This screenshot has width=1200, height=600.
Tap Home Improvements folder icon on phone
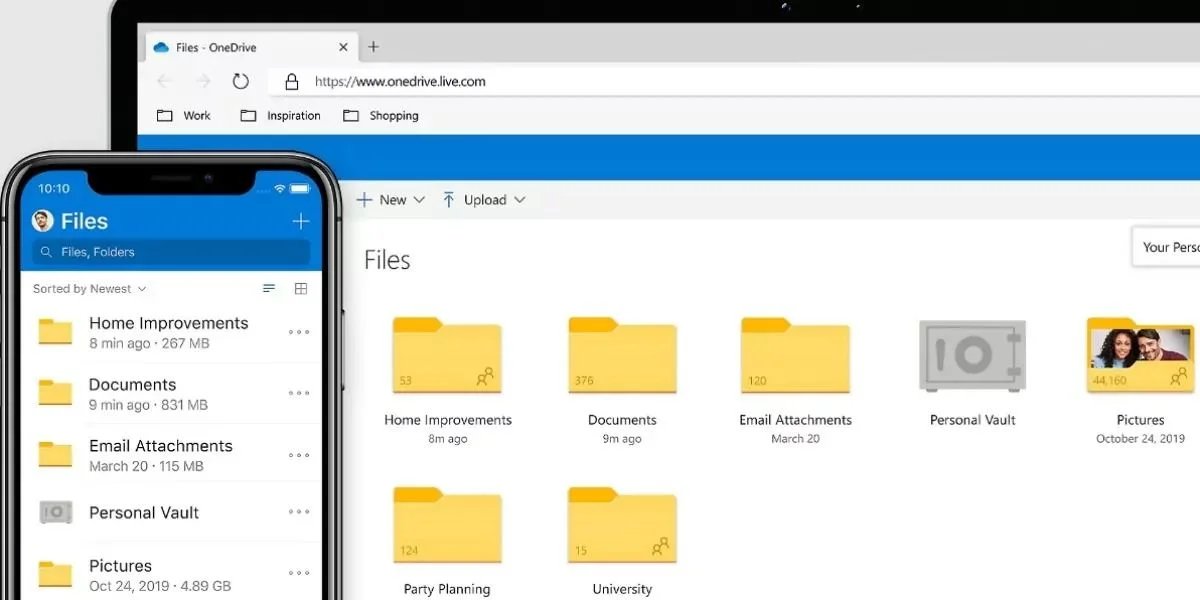click(x=55, y=332)
